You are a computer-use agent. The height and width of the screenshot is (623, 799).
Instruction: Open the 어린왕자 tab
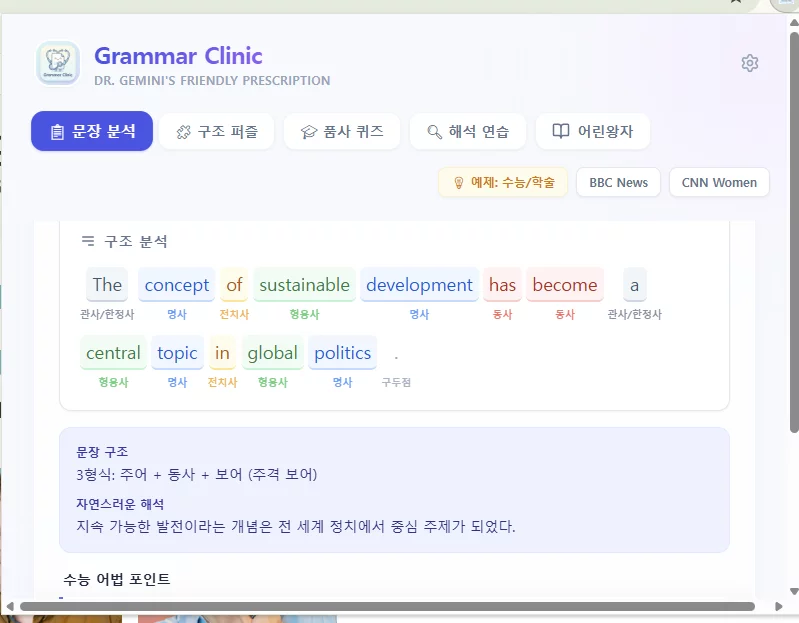coord(593,131)
